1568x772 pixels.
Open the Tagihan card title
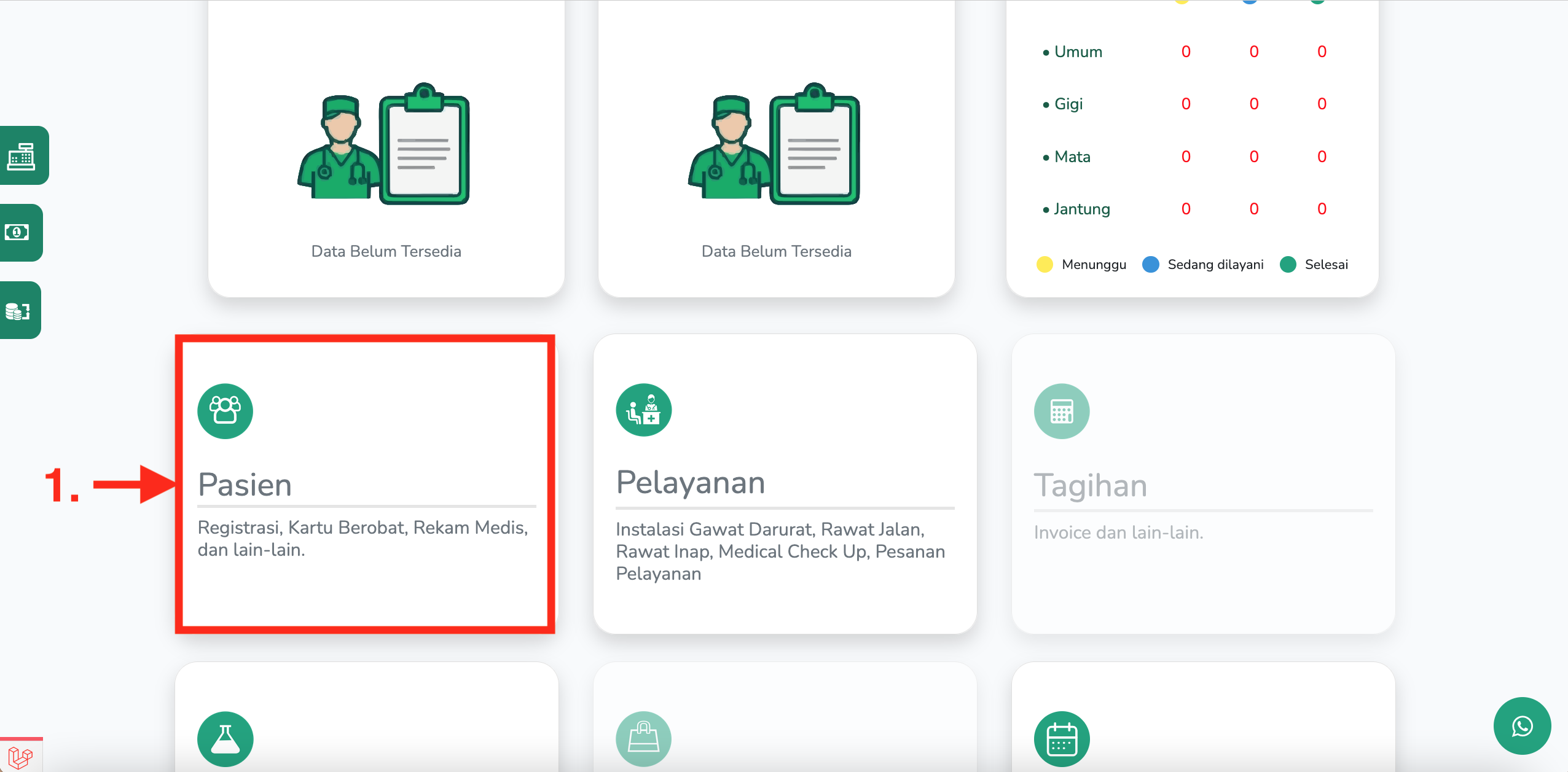(1091, 485)
